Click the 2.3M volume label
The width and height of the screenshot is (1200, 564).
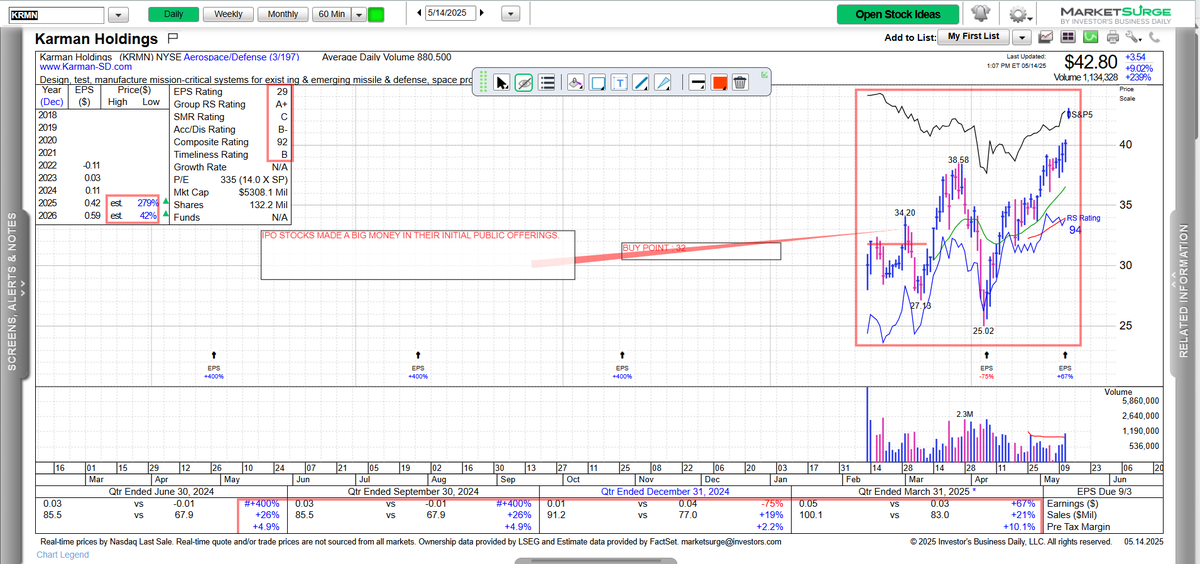pos(965,413)
